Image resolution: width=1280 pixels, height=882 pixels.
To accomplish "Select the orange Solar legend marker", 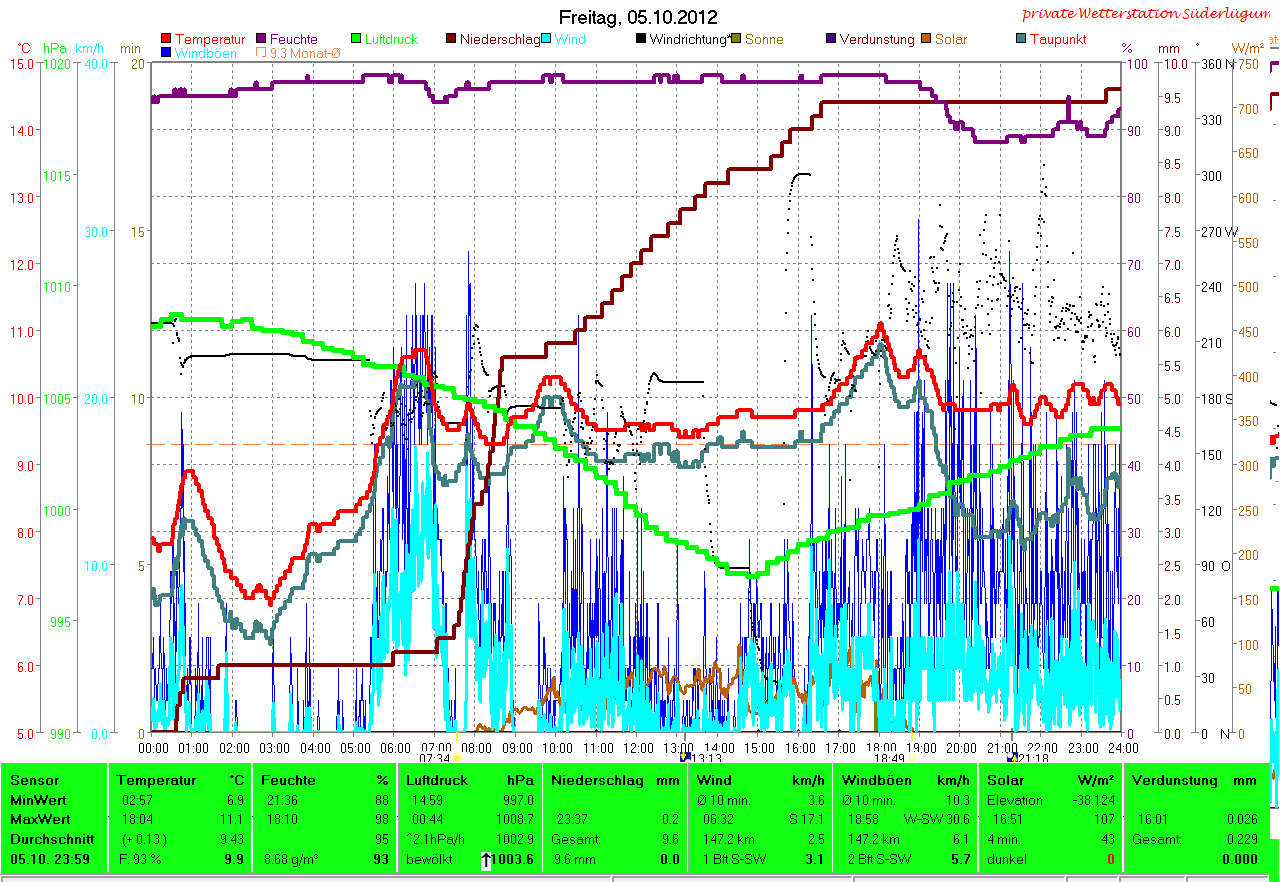I will 927,40.
